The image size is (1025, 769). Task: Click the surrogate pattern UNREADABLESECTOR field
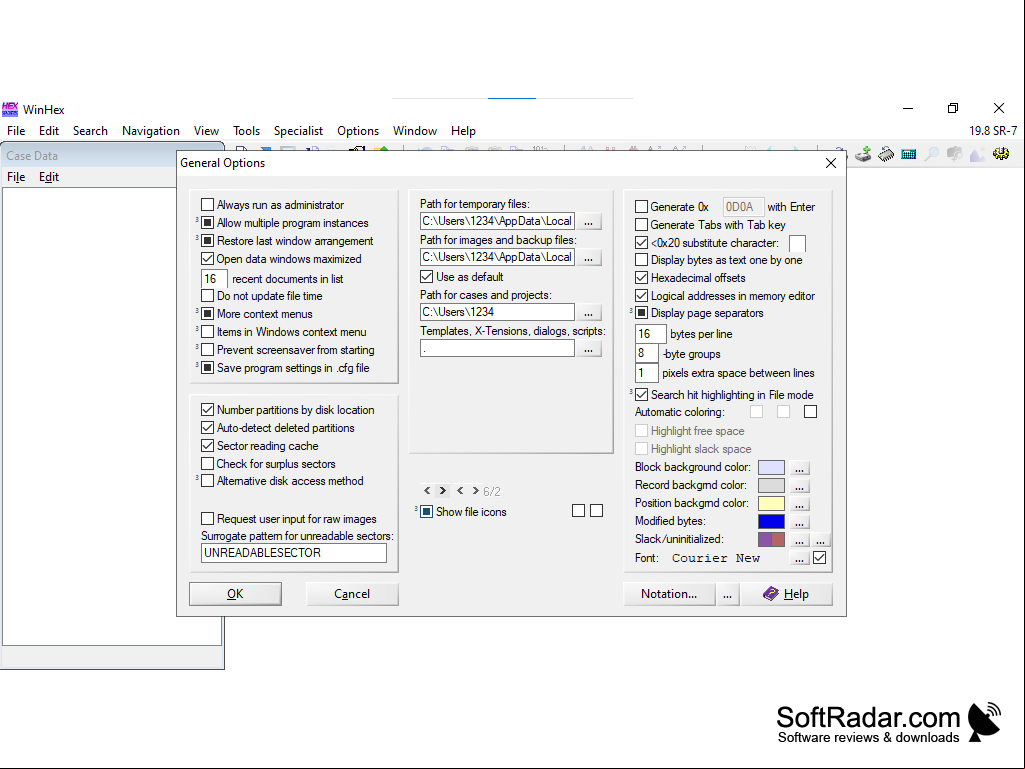(x=294, y=553)
